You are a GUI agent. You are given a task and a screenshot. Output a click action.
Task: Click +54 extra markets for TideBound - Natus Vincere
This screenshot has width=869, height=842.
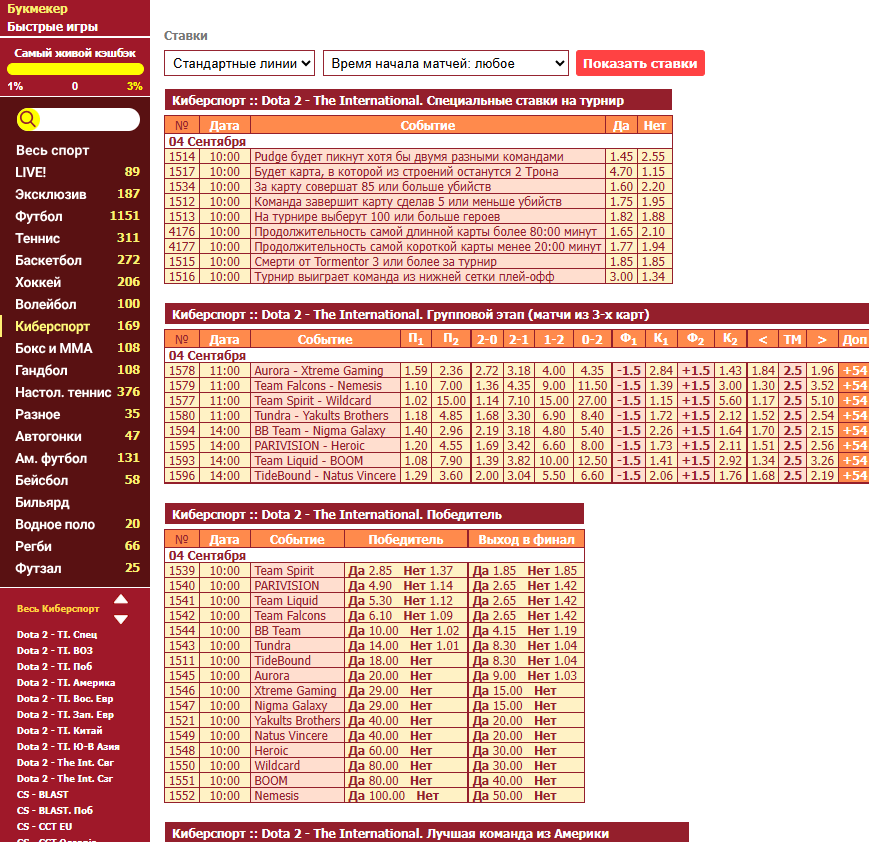click(854, 476)
